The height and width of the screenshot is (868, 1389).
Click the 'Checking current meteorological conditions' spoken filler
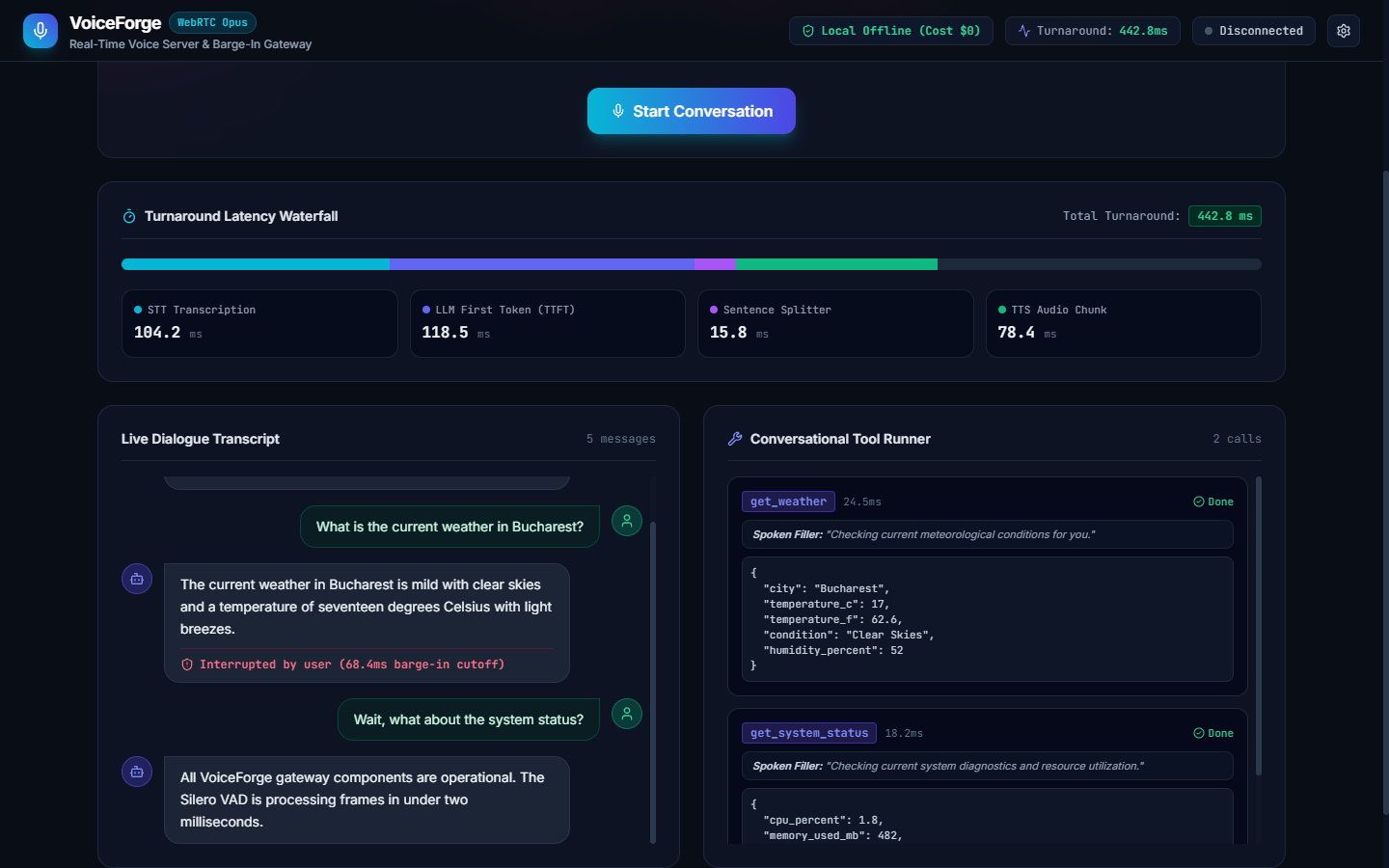[988, 534]
